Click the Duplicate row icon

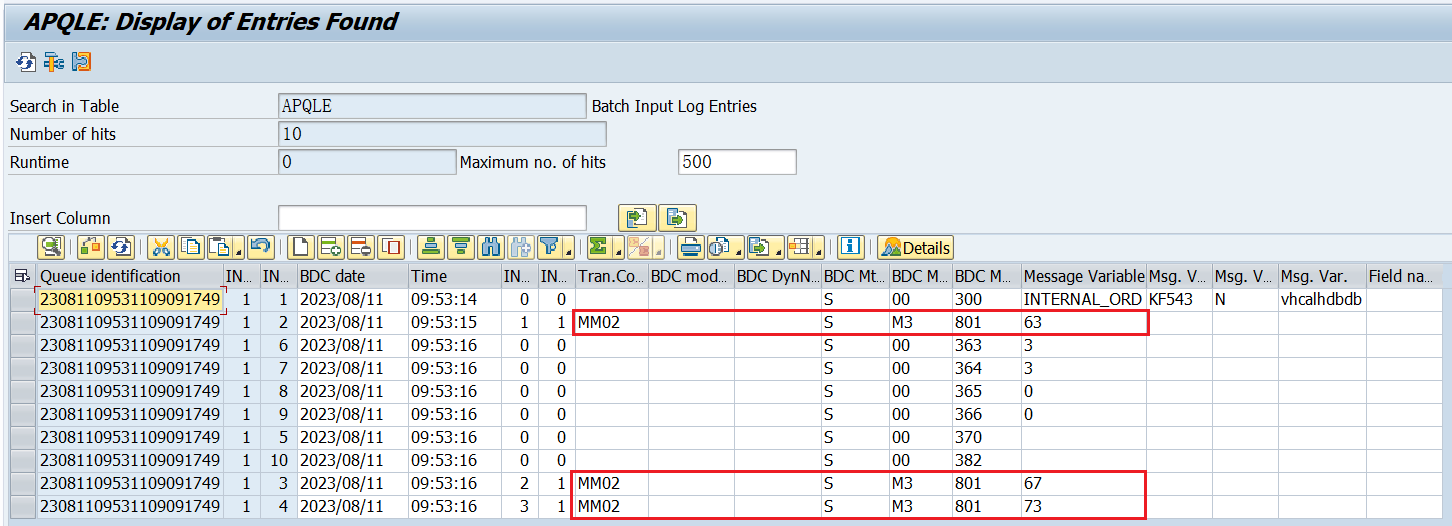pos(391,247)
